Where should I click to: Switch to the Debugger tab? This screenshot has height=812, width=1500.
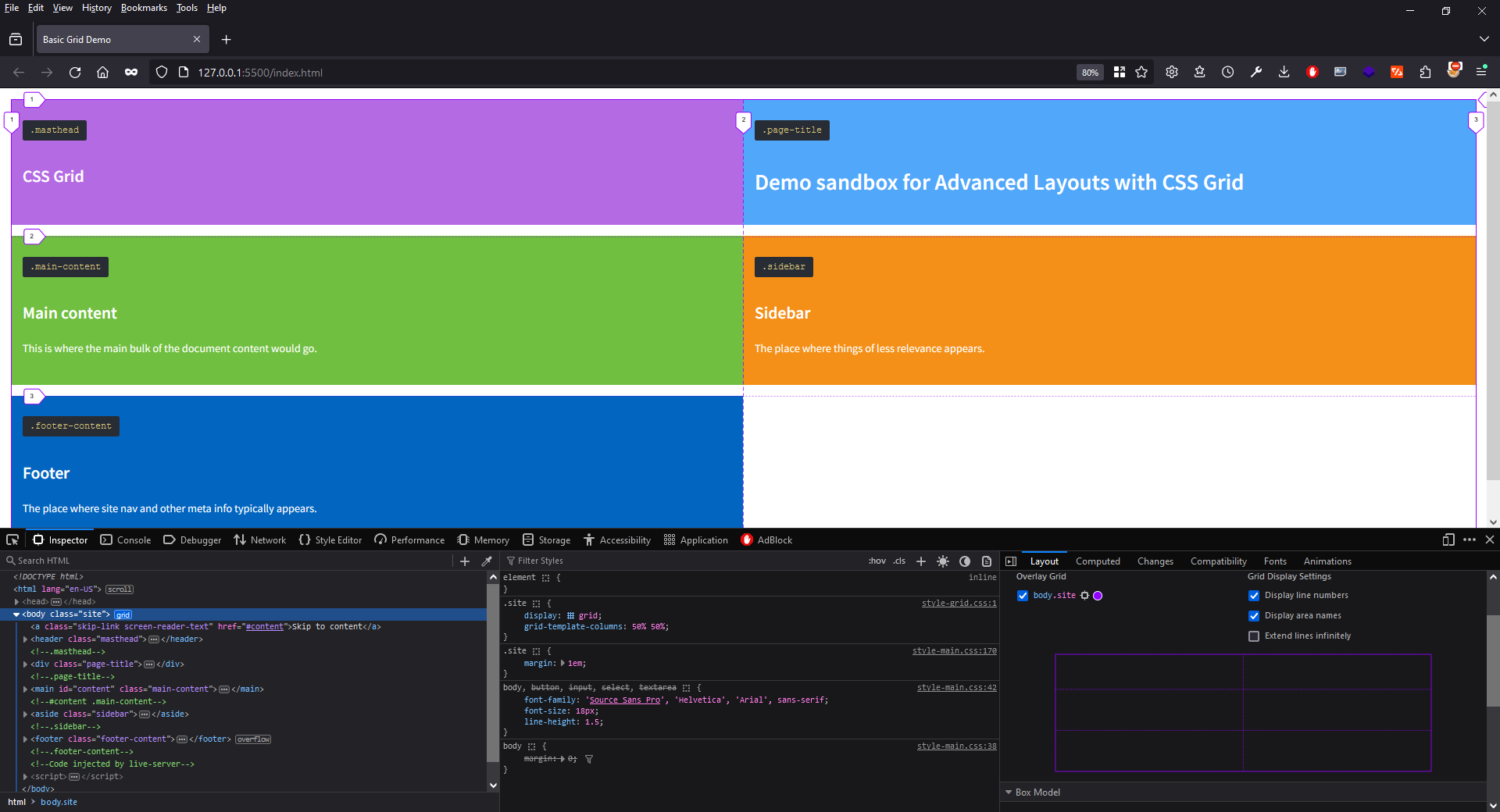click(x=192, y=540)
